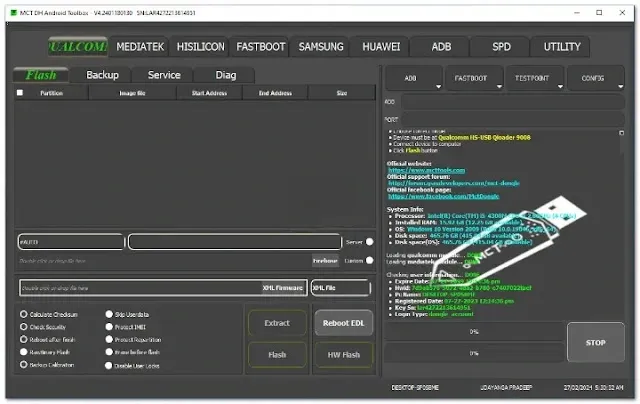Click the PORT device field

tap(512, 120)
